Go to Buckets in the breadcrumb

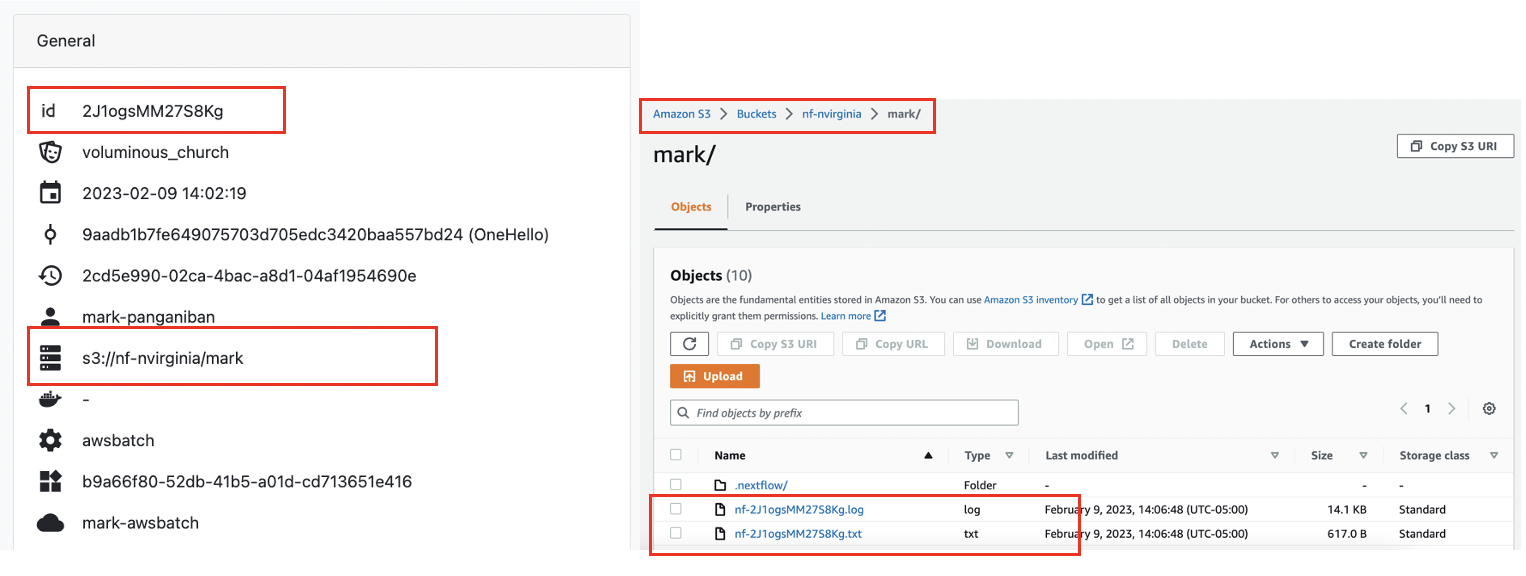757,114
